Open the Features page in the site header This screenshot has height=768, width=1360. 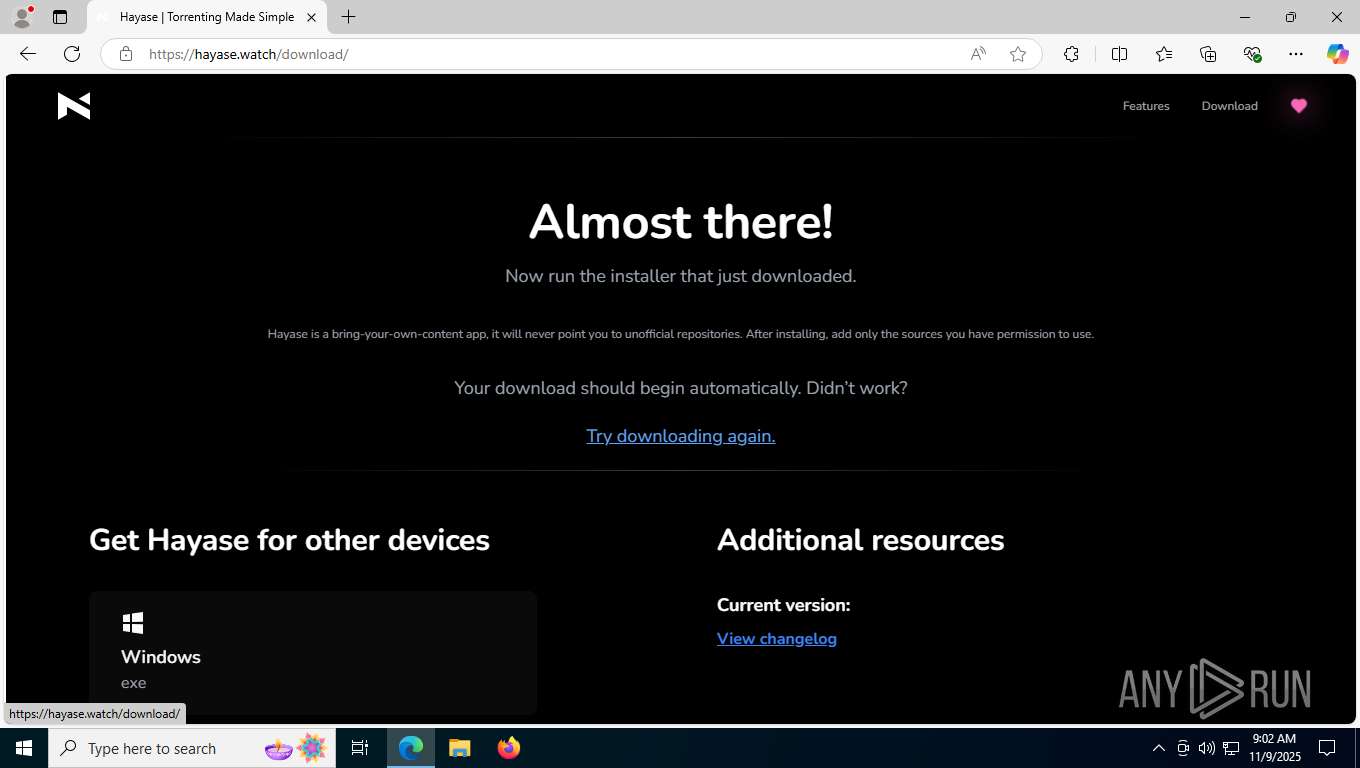[1146, 106]
